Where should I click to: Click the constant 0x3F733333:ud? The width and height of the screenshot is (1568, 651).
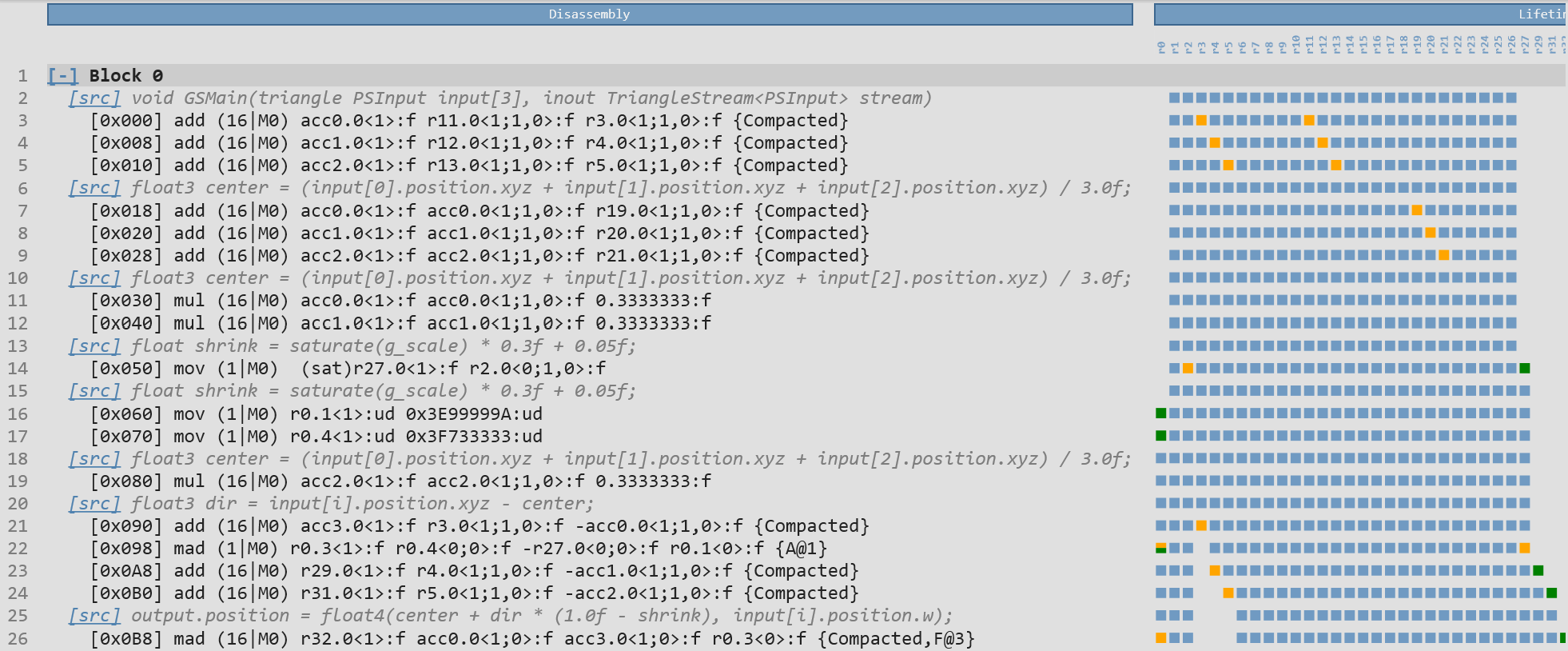pyautogui.click(x=474, y=437)
